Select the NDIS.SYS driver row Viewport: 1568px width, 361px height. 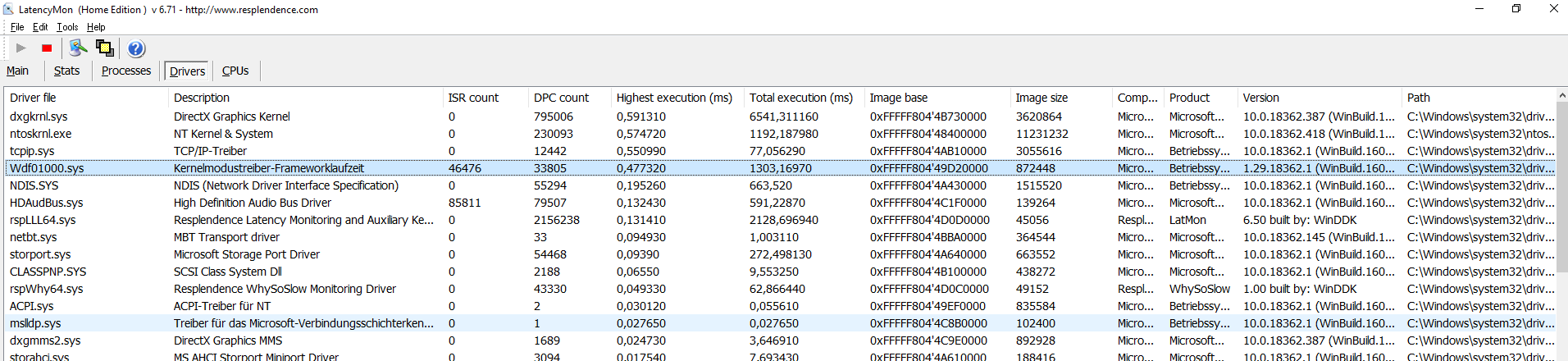coord(779,185)
